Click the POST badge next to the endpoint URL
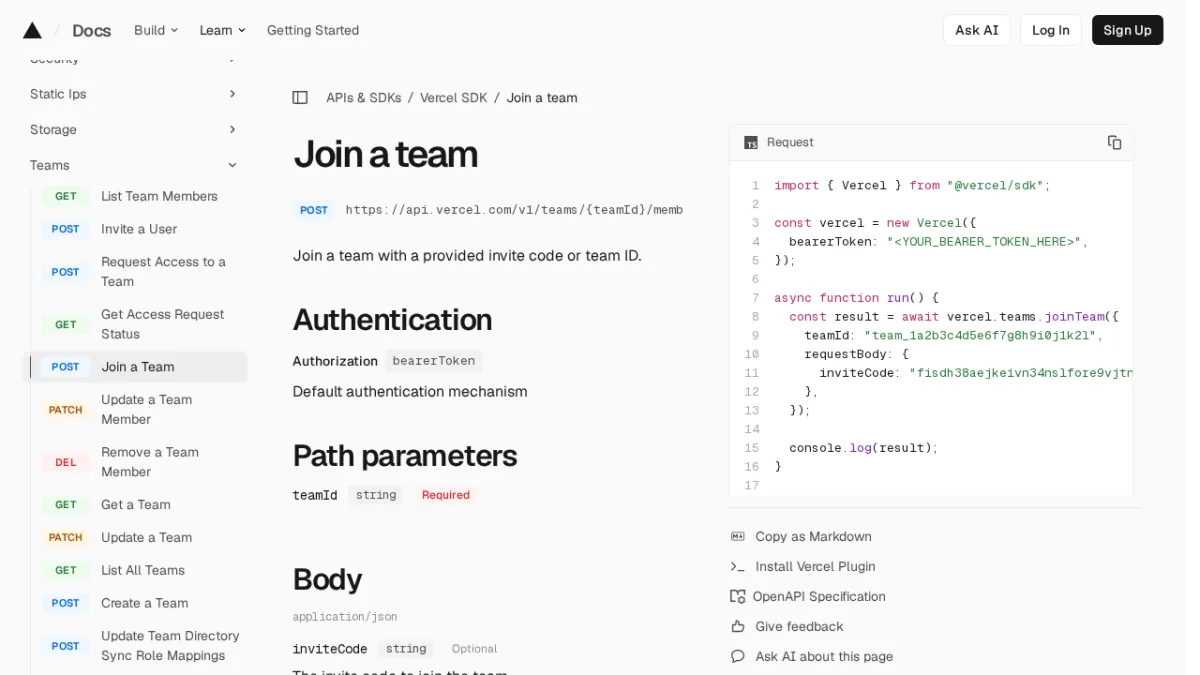1200x675 pixels. pyautogui.click(x=314, y=210)
